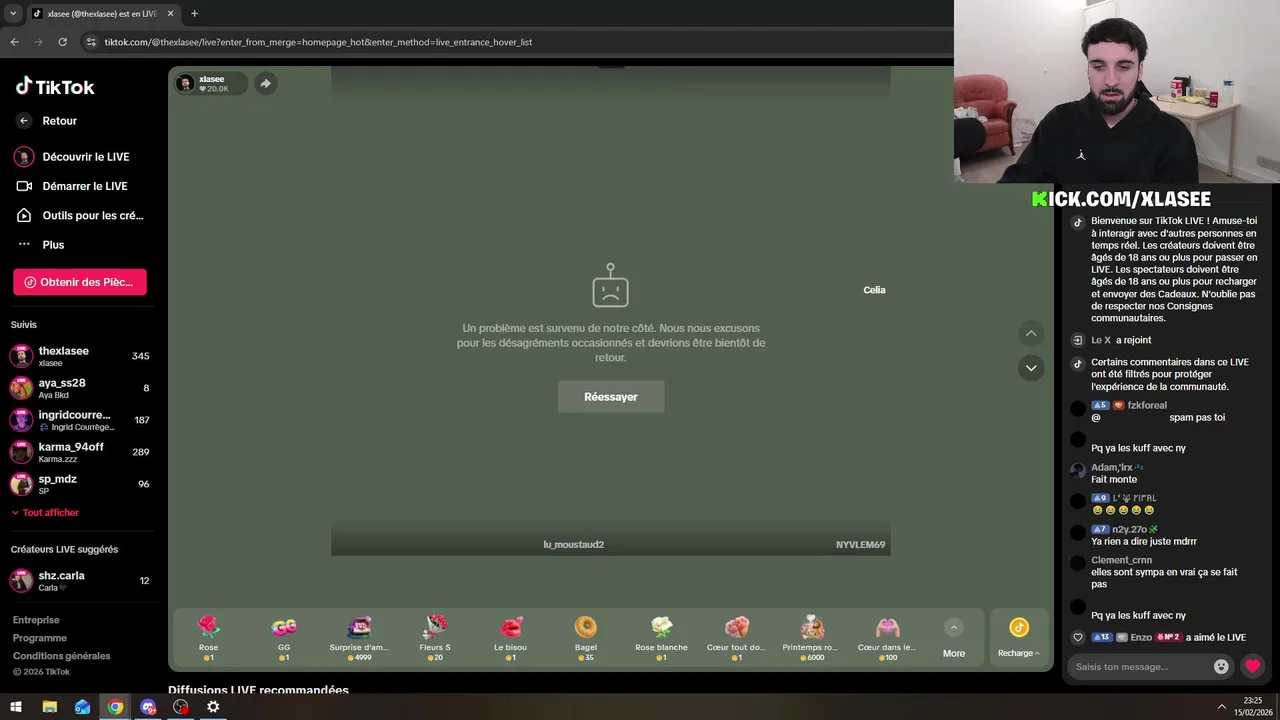Click the Chrome taskbar icon
Image resolution: width=1280 pixels, height=720 pixels.
click(115, 707)
